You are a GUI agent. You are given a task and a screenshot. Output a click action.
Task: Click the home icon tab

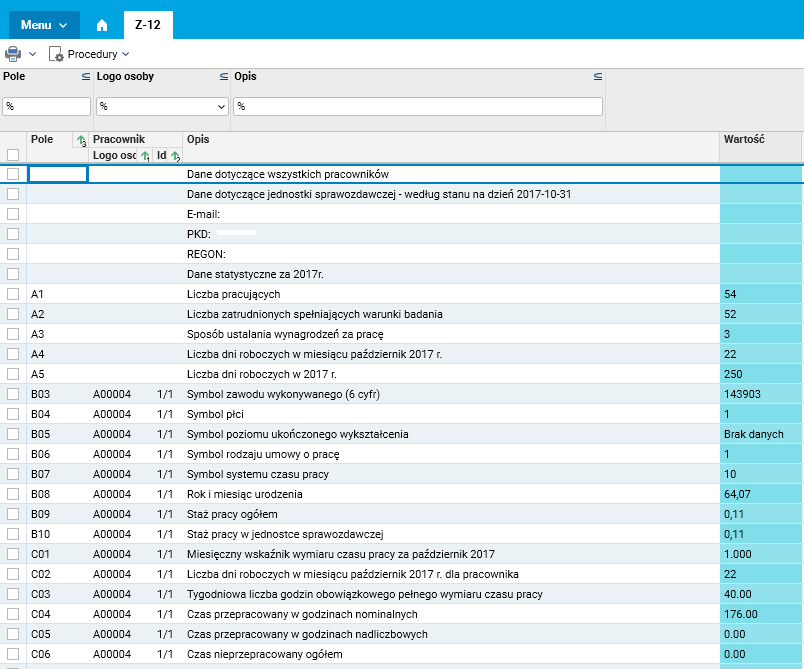pyautogui.click(x=101, y=24)
